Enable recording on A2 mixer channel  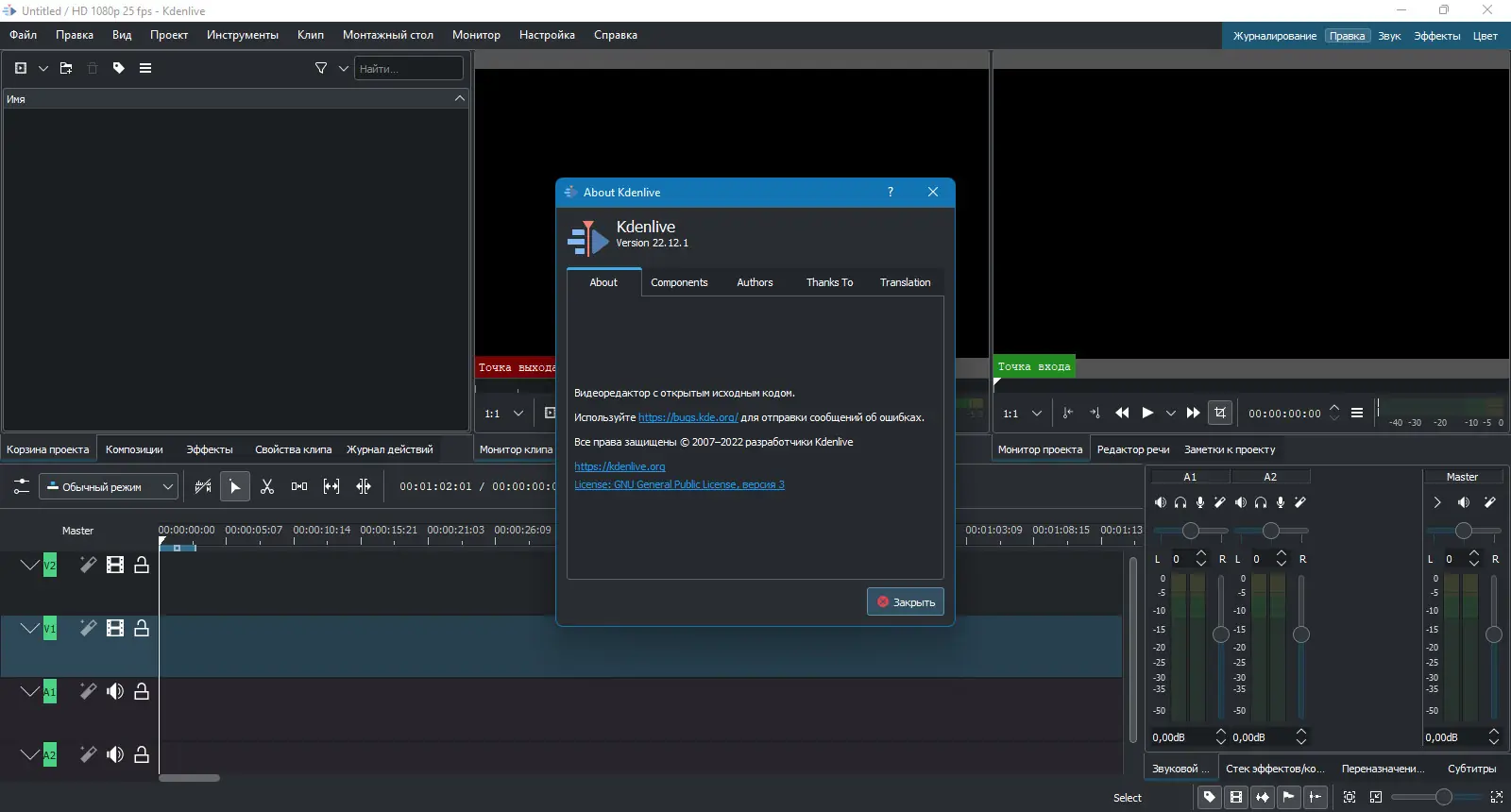1281,502
